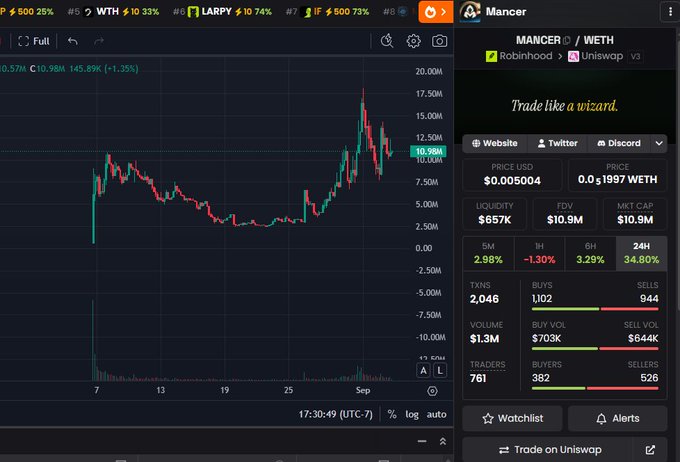Click the star icon on Watchlist
The width and height of the screenshot is (680, 462).
[488, 419]
